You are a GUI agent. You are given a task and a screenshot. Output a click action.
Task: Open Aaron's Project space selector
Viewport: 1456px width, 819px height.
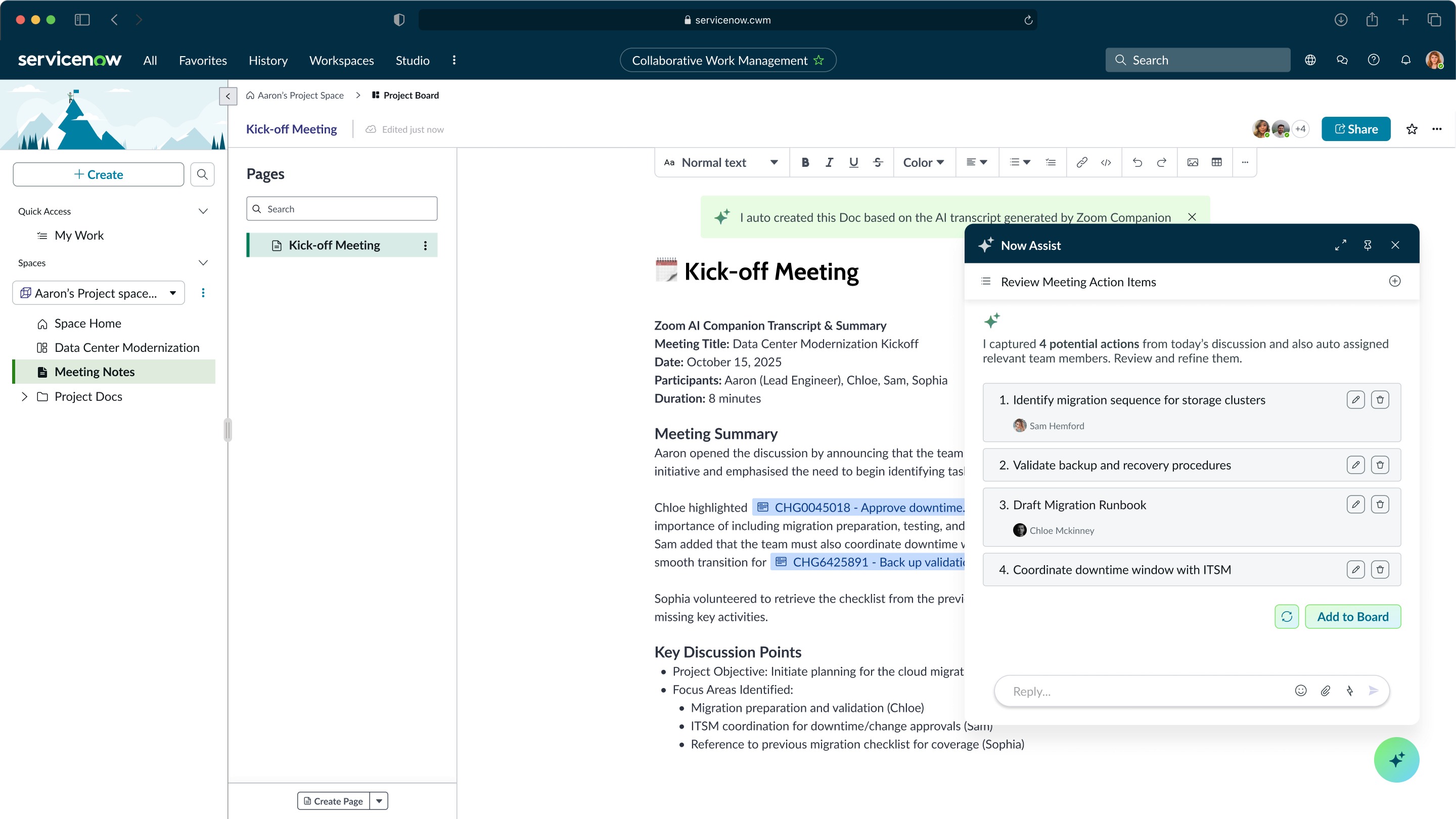[x=99, y=293]
